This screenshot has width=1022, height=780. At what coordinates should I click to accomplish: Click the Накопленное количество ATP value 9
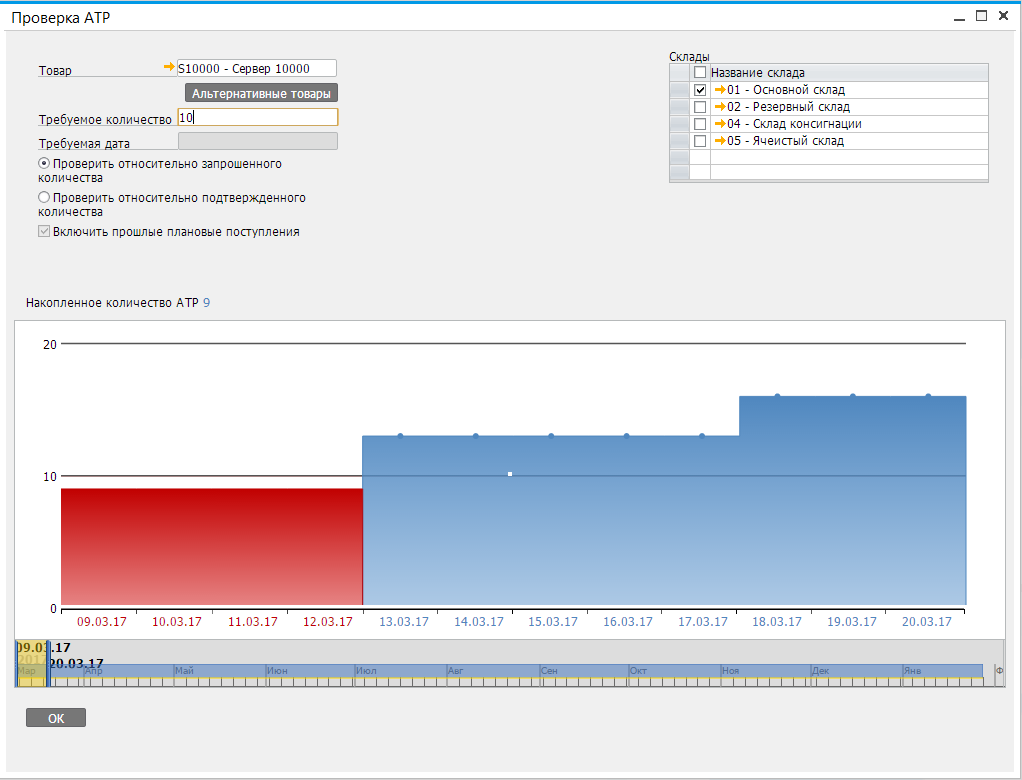click(x=207, y=303)
